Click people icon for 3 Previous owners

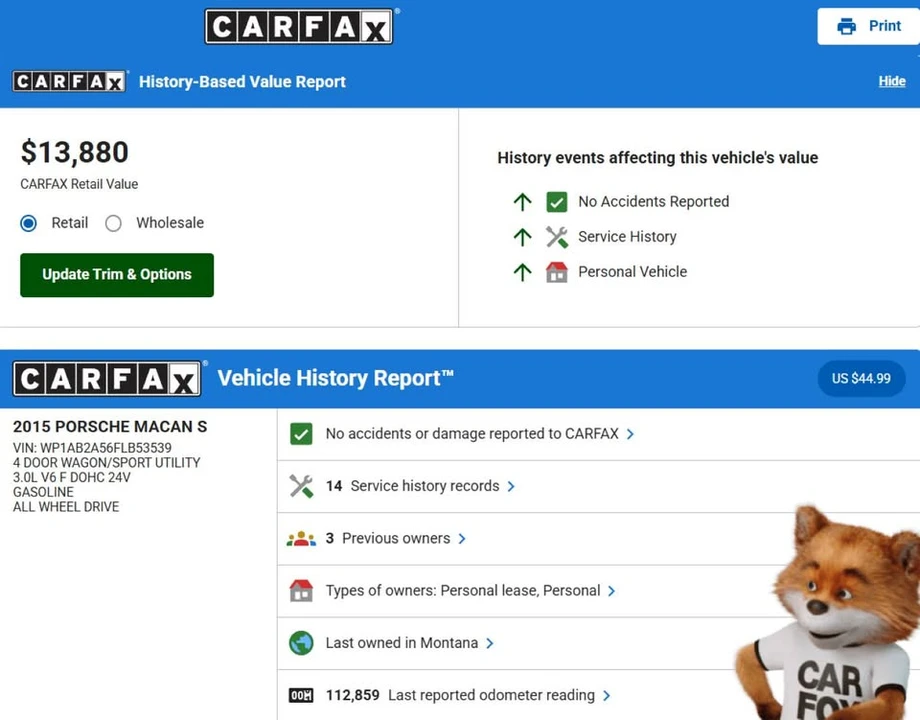301,539
